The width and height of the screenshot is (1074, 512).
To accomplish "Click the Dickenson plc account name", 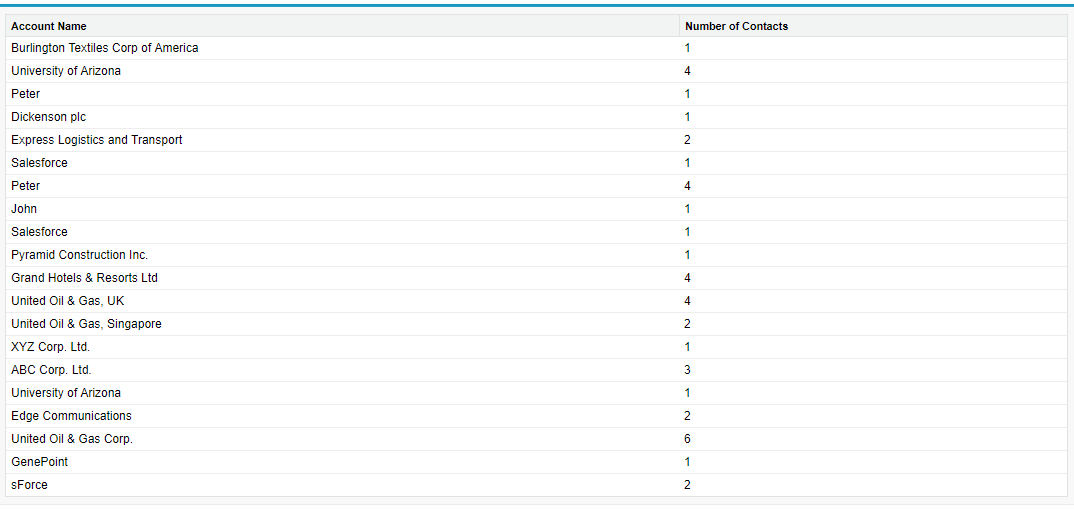I will [49, 117].
